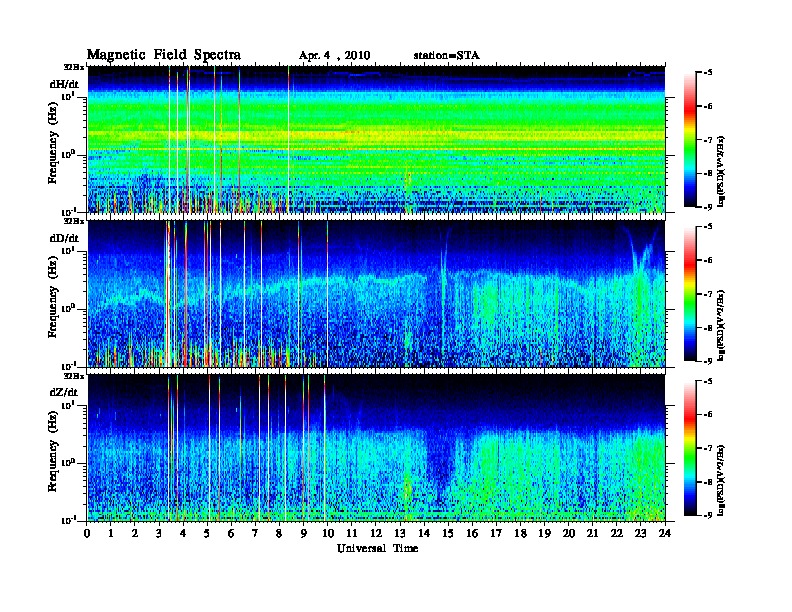Click the hour 22 tick label
This screenshot has width=792, height=612.
617,533
